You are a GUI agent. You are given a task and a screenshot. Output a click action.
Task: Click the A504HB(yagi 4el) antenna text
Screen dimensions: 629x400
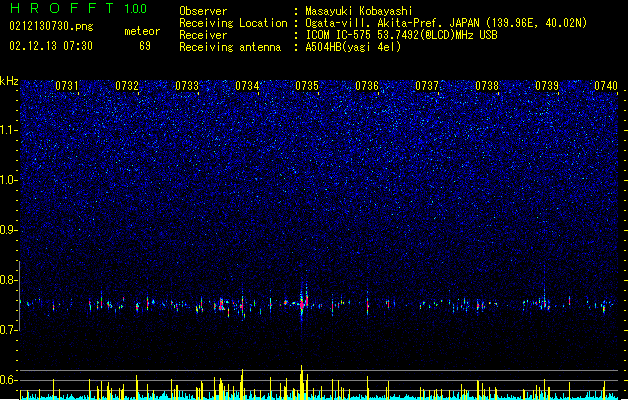click(353, 47)
